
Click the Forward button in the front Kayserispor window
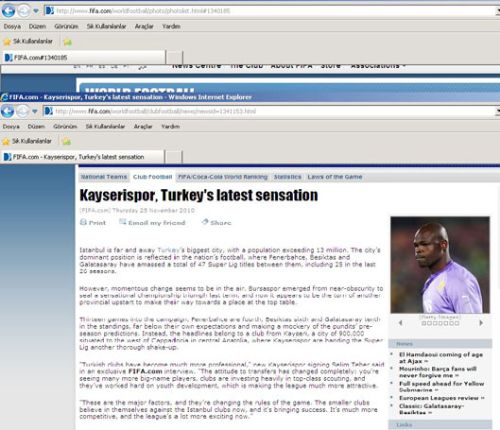click(23, 111)
